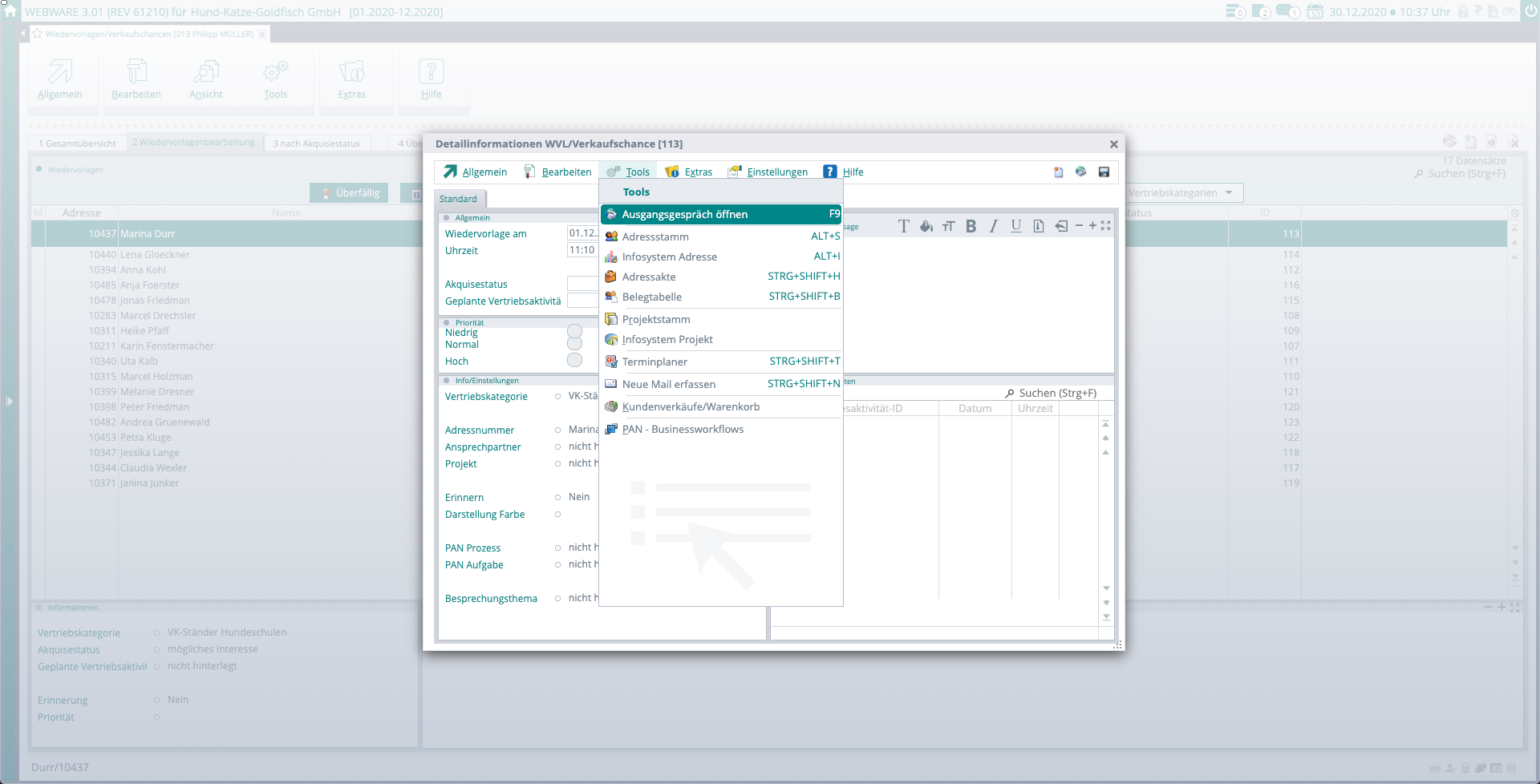The image size is (1540, 784).
Task: Expand the Vertriebskategorien dropdown
Action: [1228, 193]
